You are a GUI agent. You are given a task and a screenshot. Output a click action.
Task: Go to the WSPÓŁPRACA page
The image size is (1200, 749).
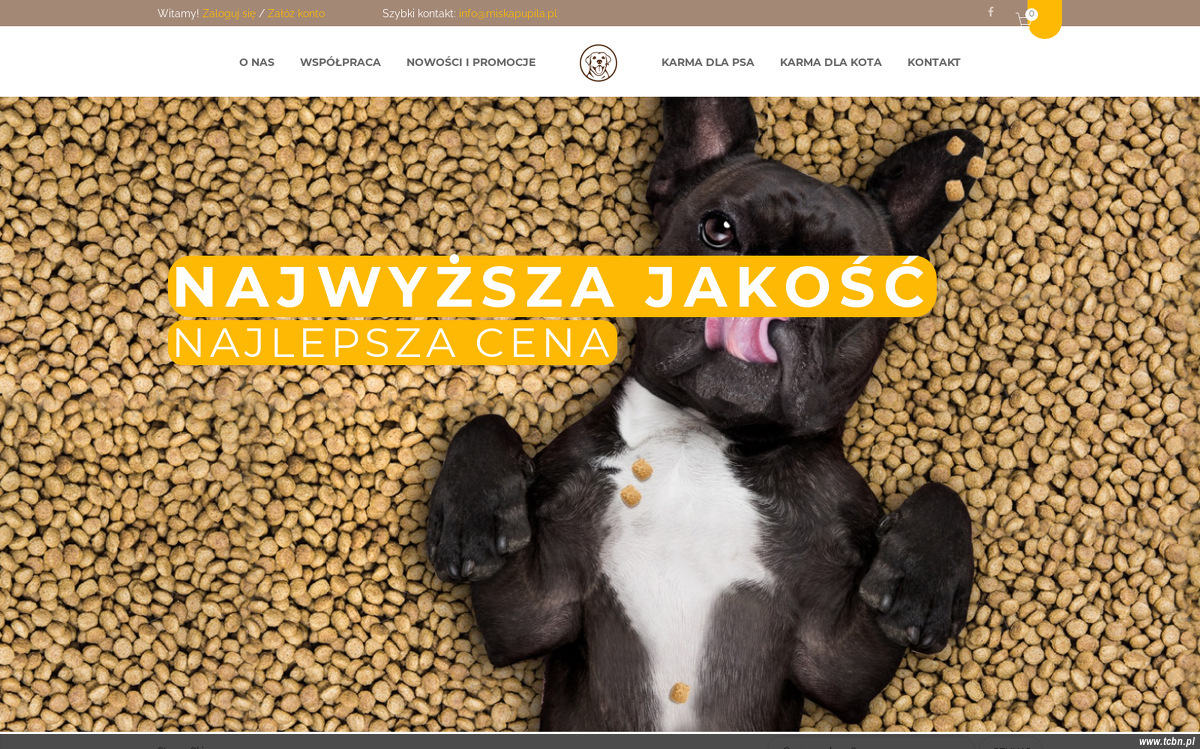340,62
